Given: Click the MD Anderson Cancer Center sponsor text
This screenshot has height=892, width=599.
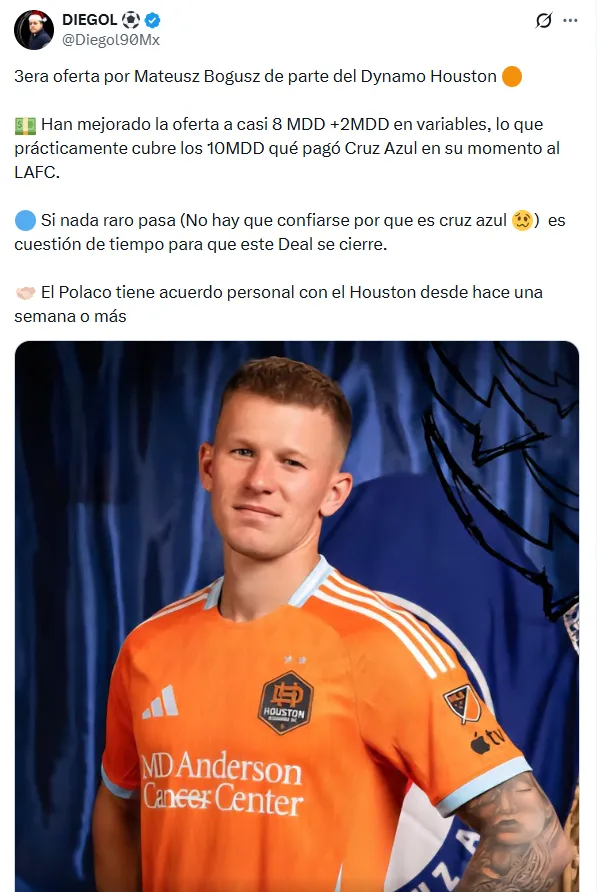Looking at the screenshot, I should coord(222,784).
